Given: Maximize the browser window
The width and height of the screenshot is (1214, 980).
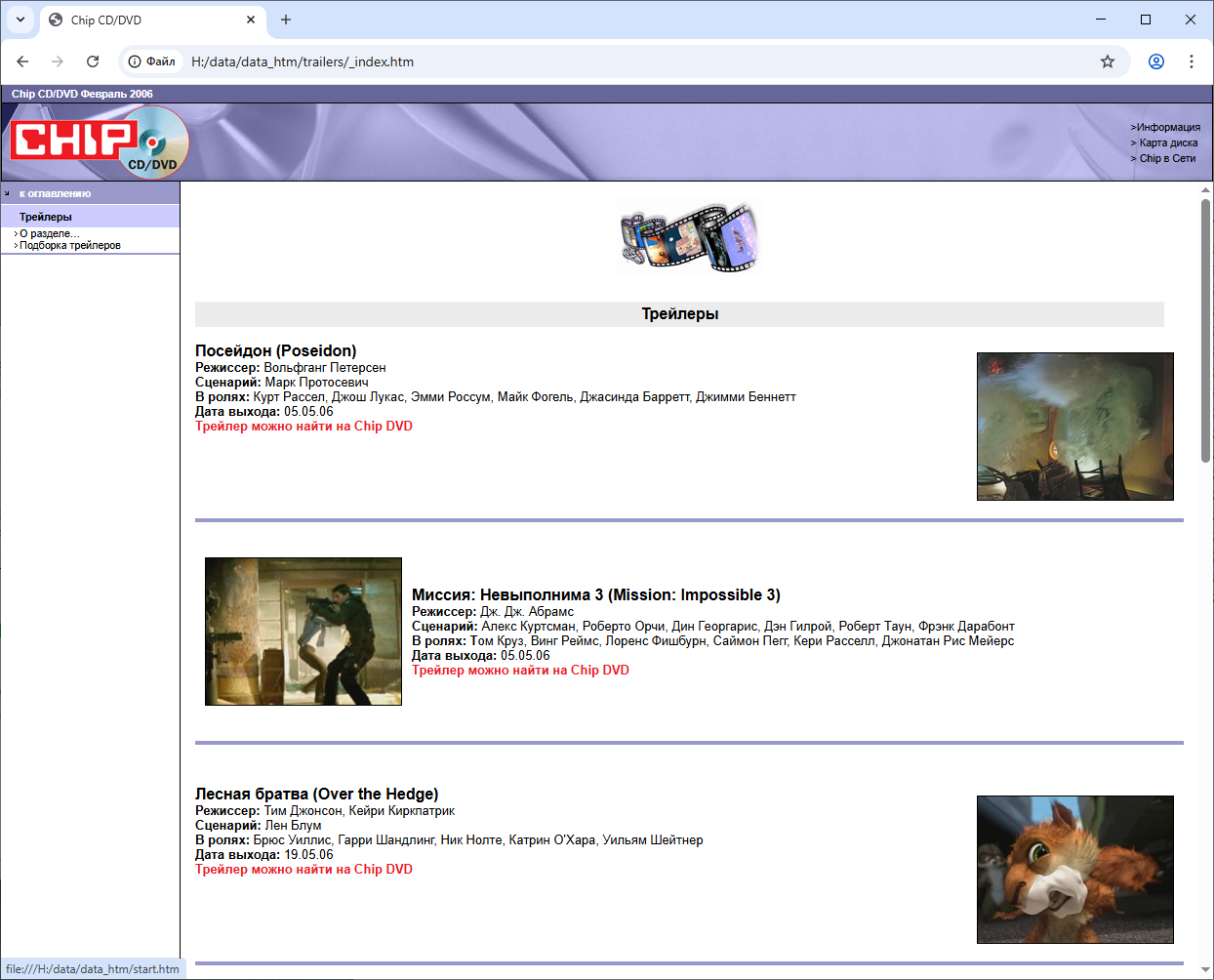Looking at the screenshot, I should (1146, 20).
